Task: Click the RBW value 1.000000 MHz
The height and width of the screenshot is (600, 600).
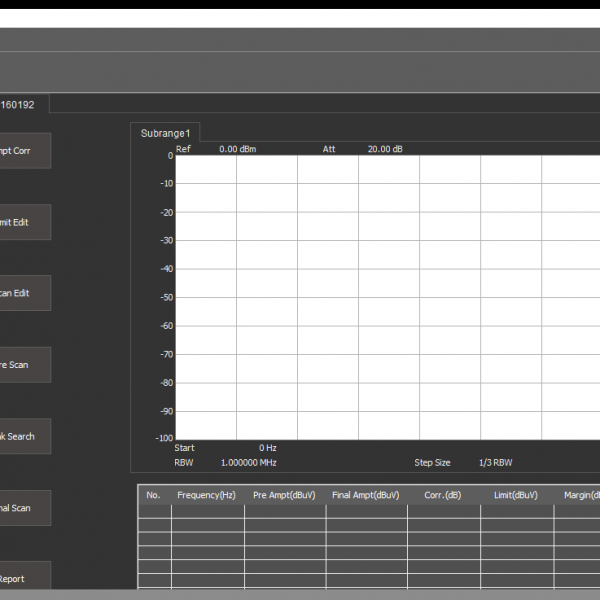Action: [248, 463]
